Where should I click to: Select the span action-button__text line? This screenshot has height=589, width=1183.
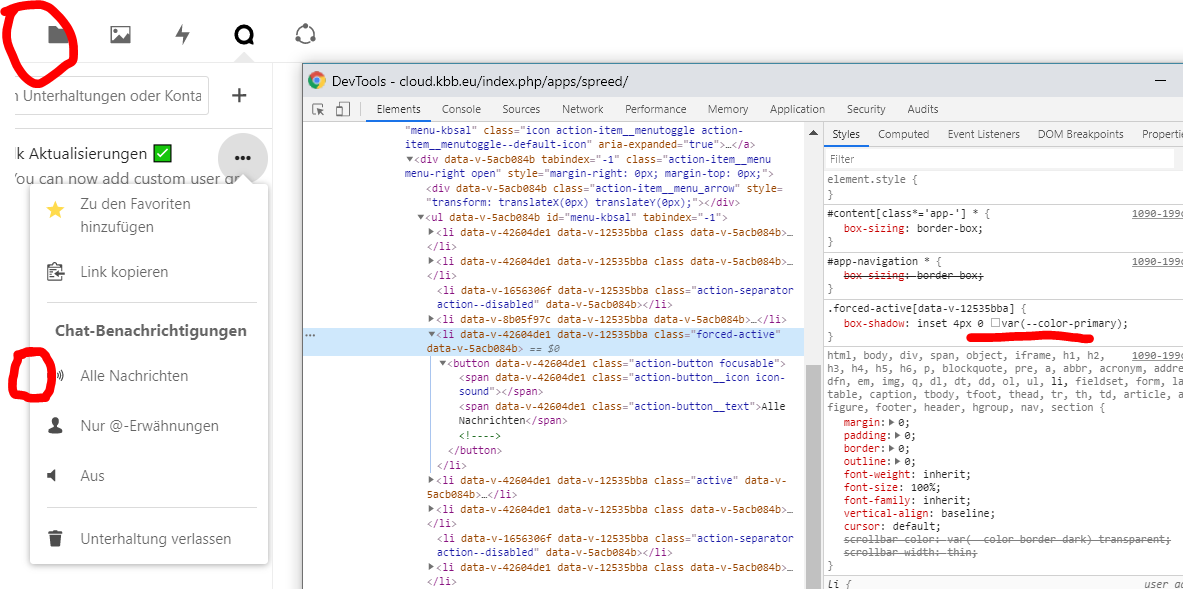point(622,413)
